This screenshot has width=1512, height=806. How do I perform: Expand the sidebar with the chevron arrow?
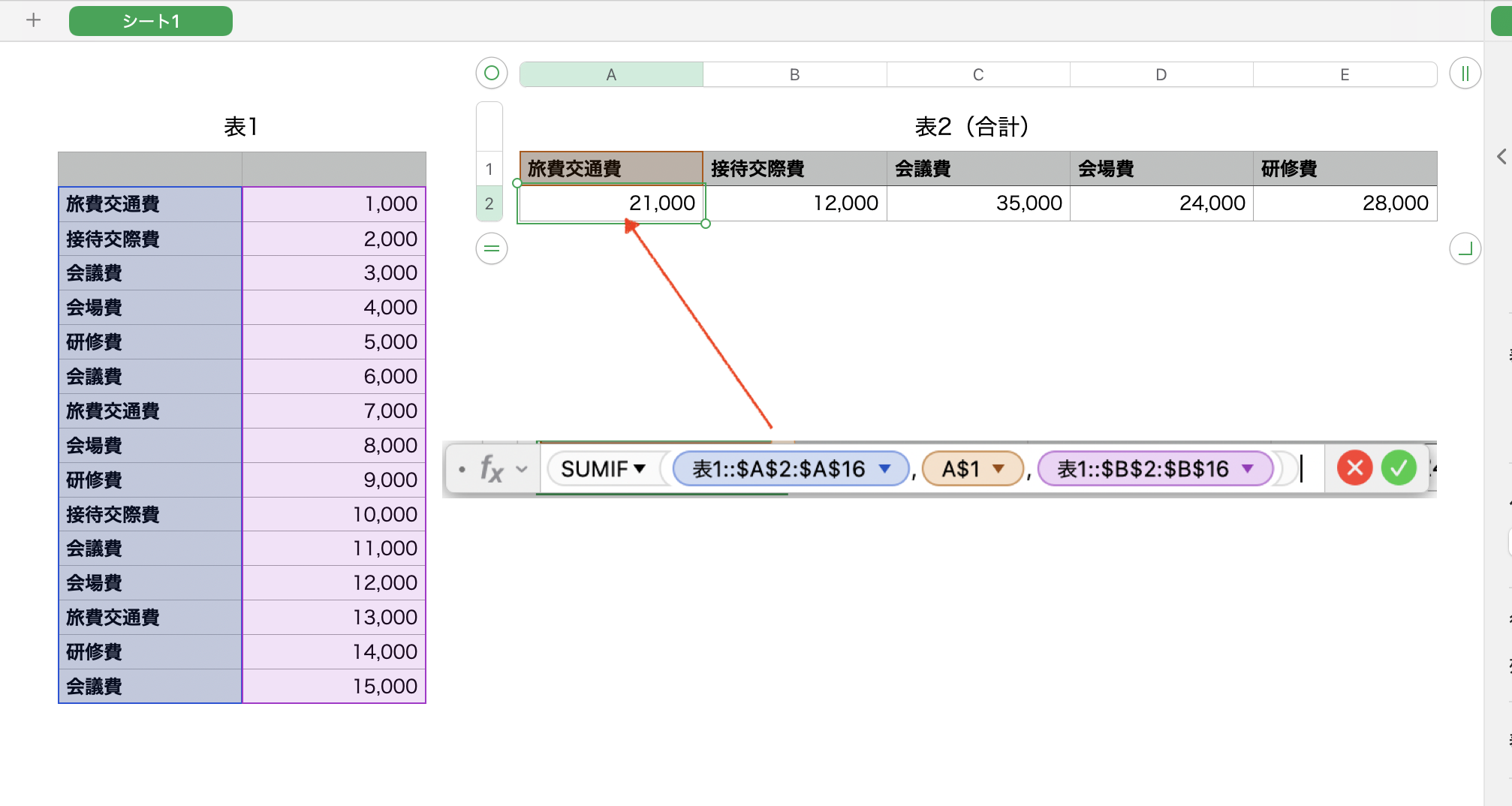click(x=1501, y=157)
